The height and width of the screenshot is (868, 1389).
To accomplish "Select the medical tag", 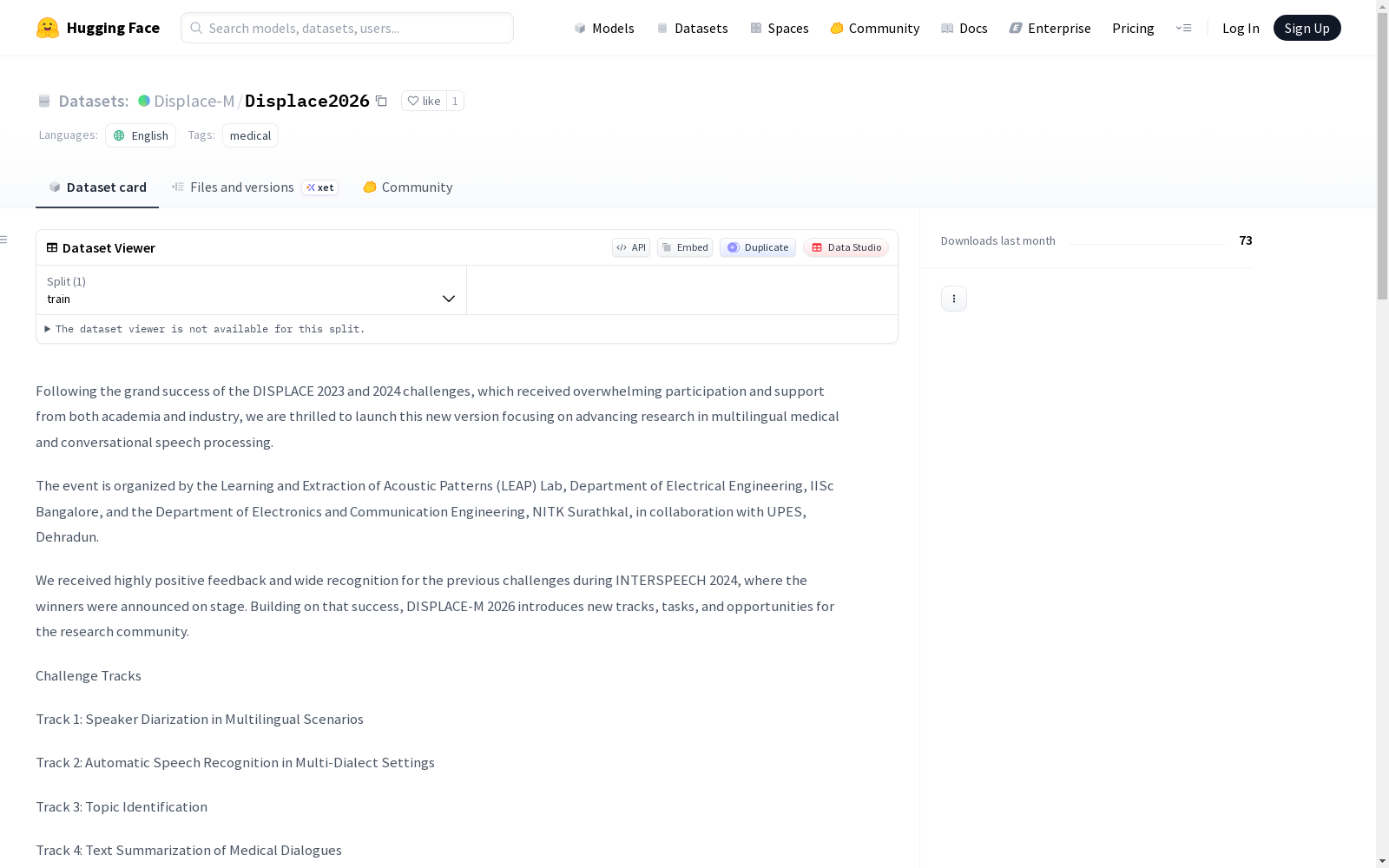I will (x=250, y=135).
